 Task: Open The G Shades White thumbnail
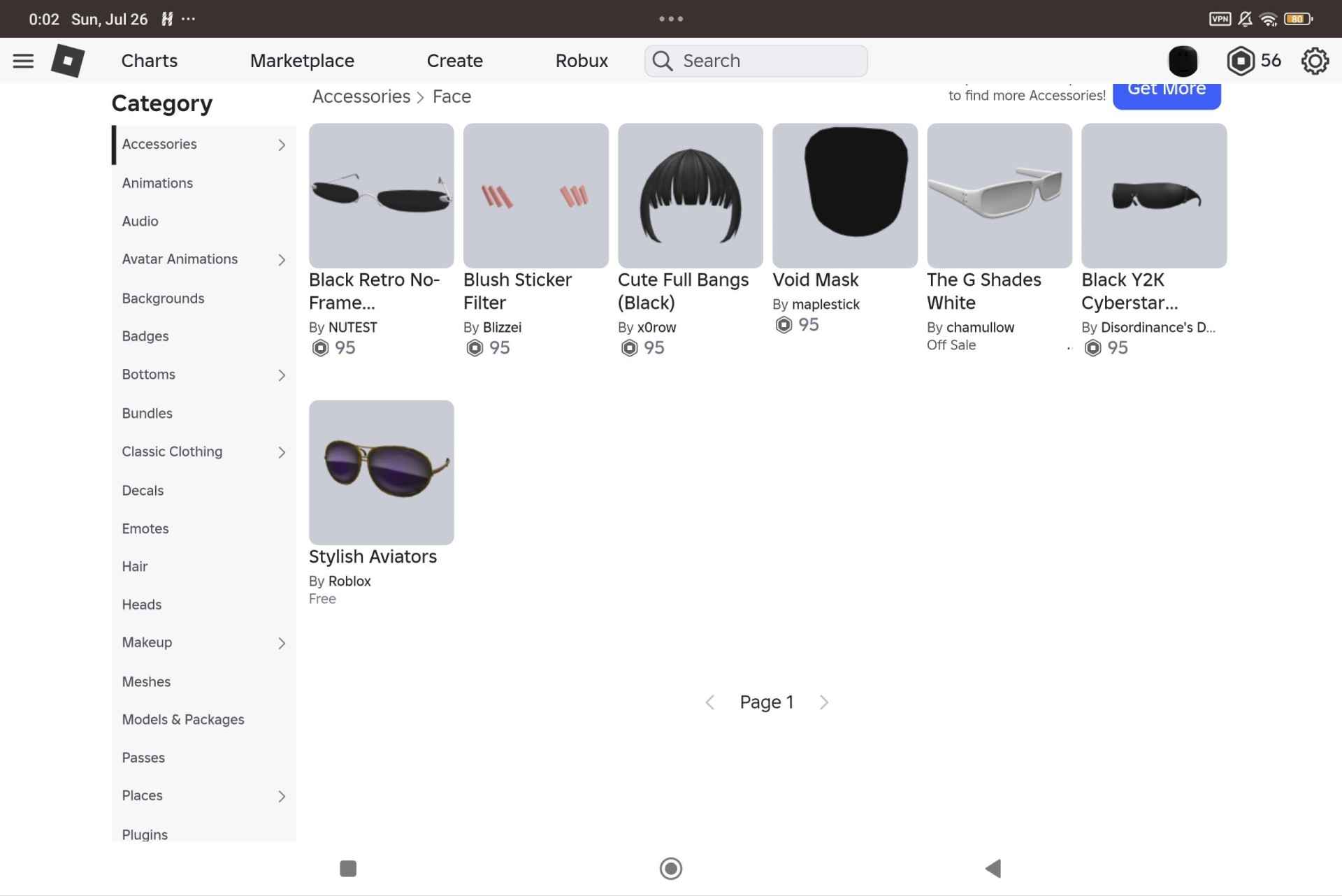click(x=999, y=196)
